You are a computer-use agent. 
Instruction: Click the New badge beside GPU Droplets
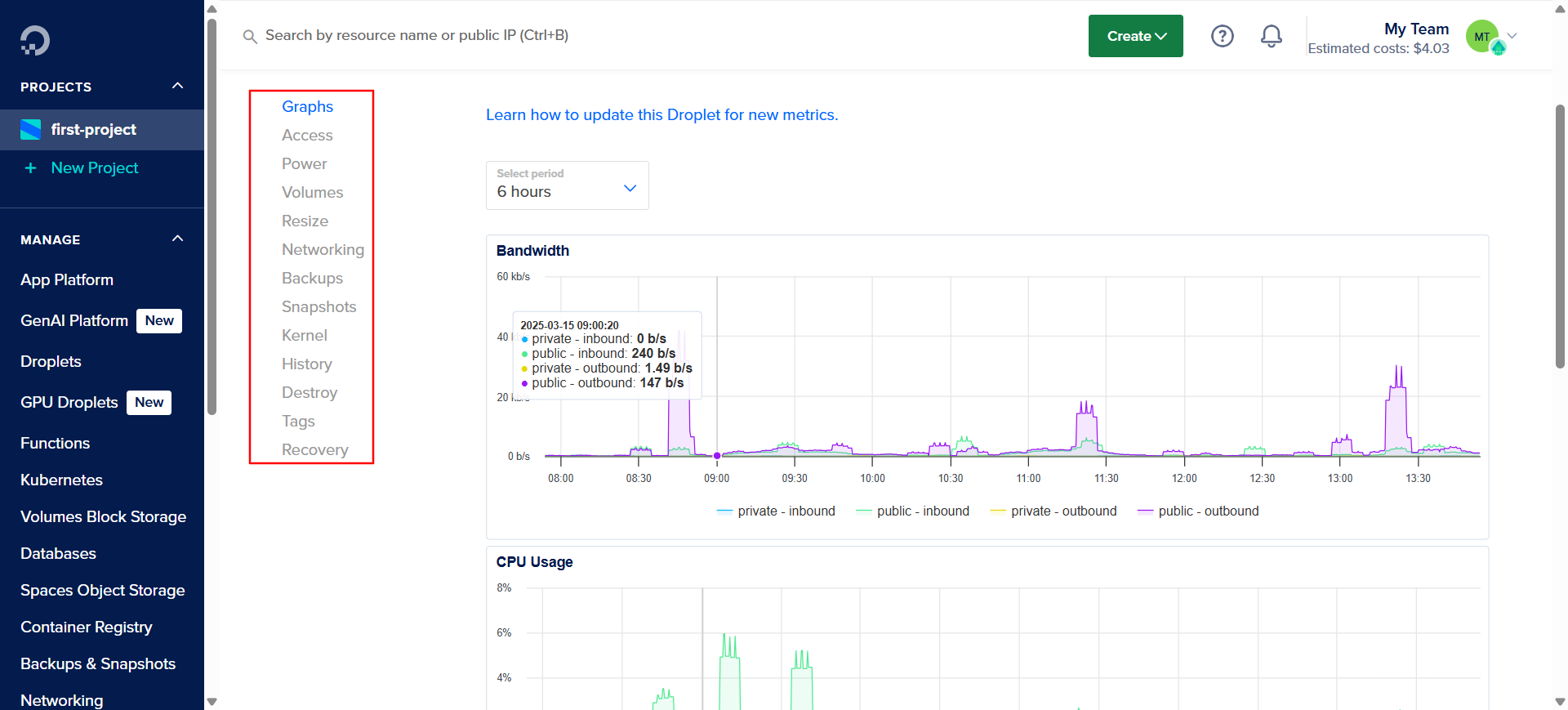click(x=149, y=402)
